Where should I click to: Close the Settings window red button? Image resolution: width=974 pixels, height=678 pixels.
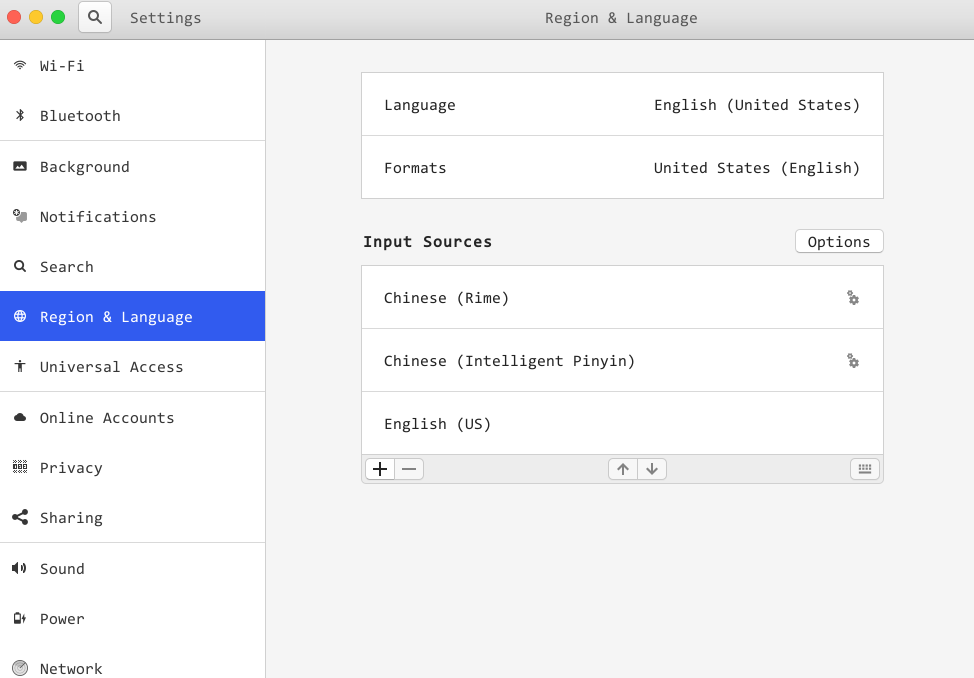pyautogui.click(x=14, y=17)
